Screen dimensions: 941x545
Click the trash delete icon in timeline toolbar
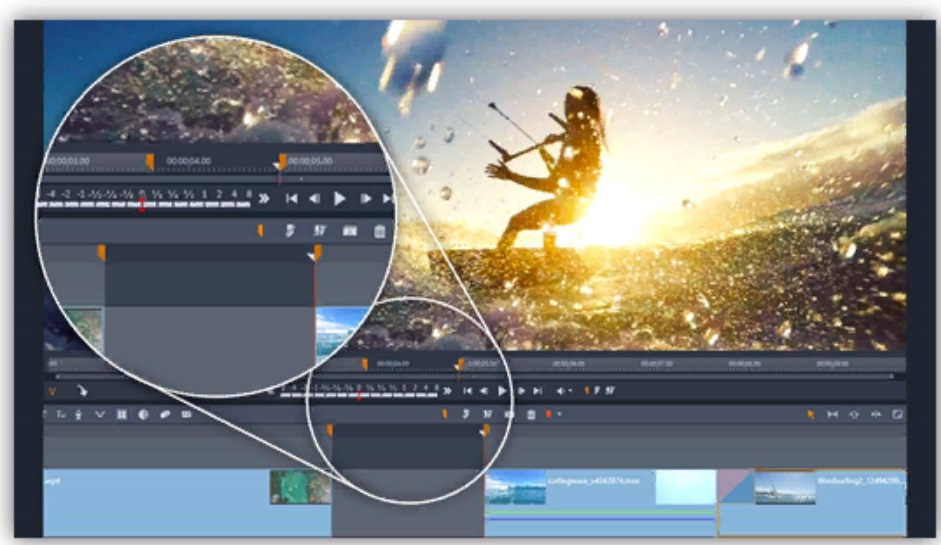coord(531,414)
